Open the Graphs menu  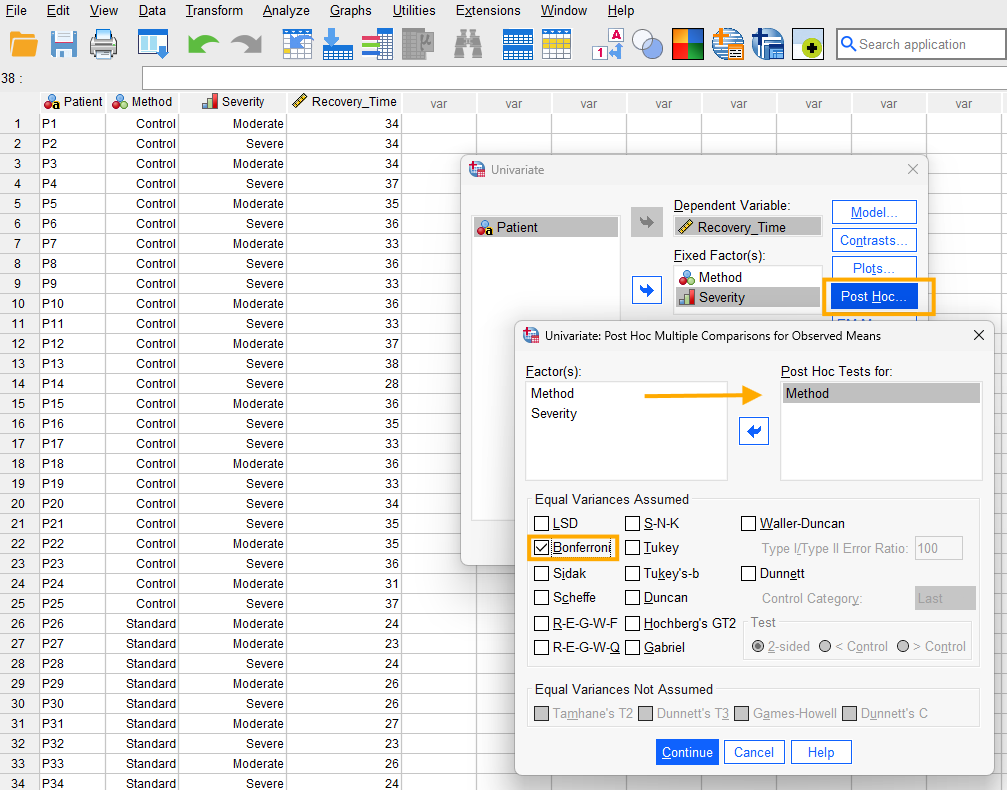click(x=350, y=10)
